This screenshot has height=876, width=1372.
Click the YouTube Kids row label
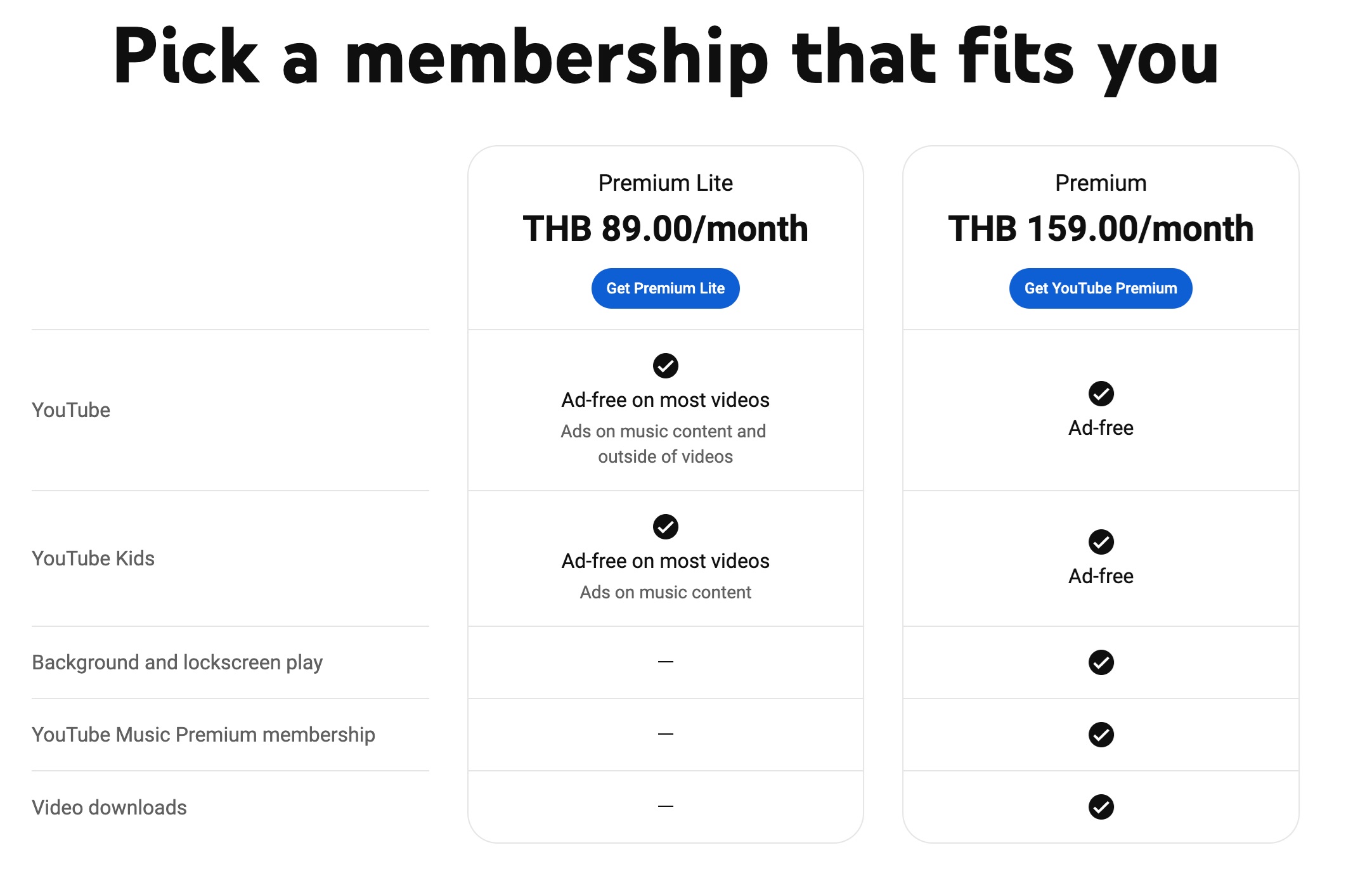(x=93, y=558)
